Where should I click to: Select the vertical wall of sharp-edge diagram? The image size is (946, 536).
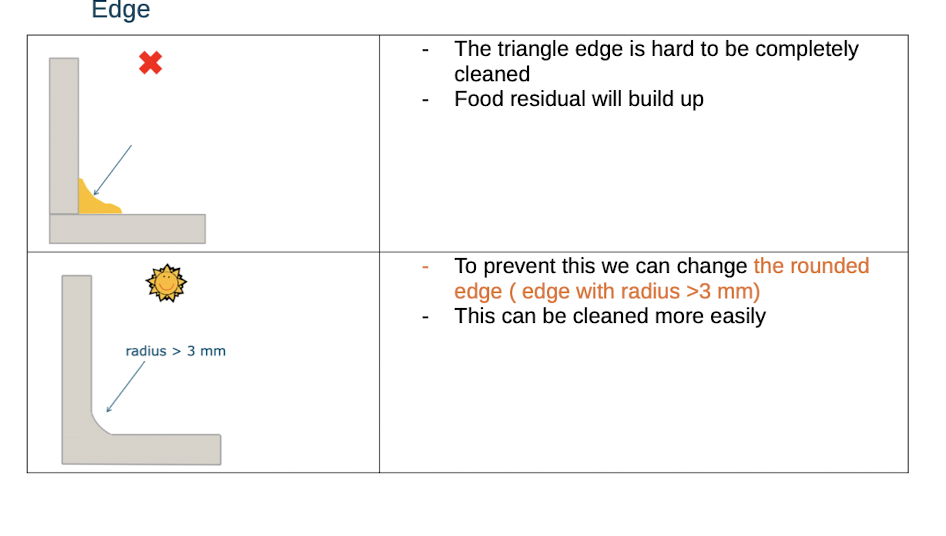point(64,136)
